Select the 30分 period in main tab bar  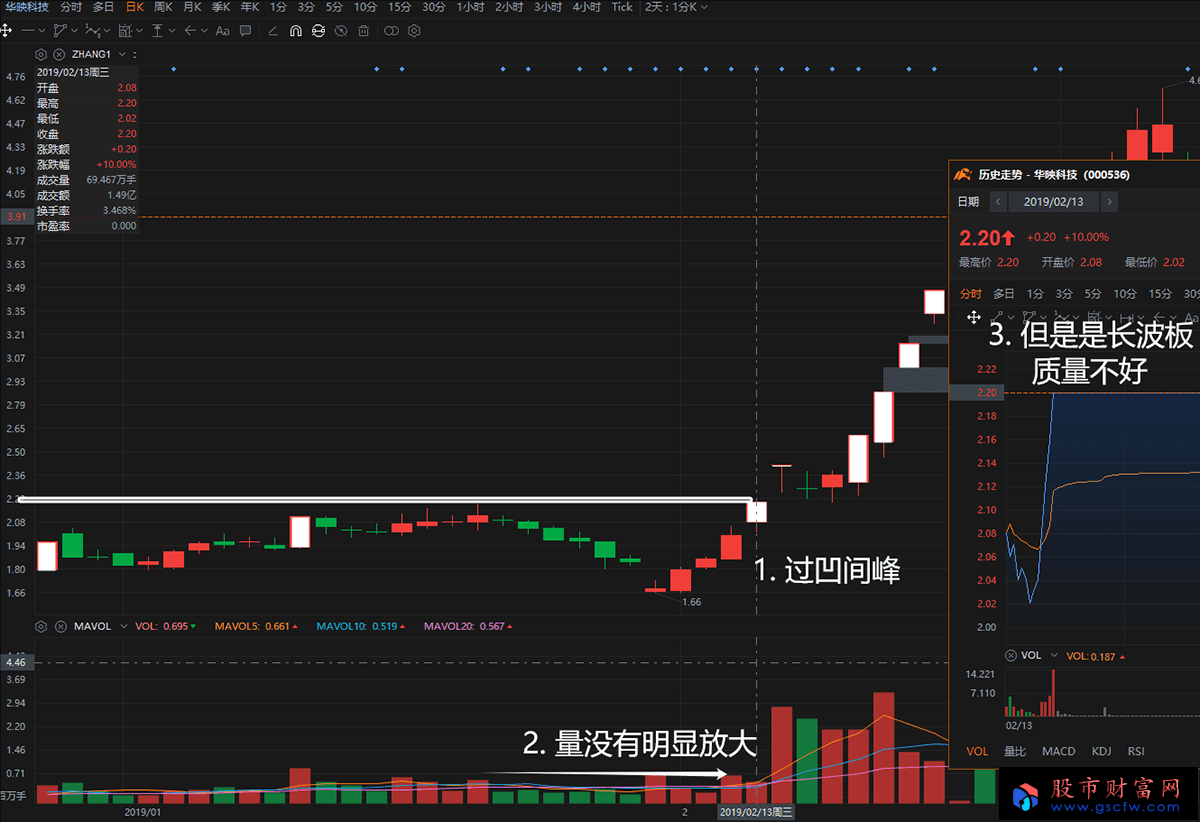[x=434, y=7]
